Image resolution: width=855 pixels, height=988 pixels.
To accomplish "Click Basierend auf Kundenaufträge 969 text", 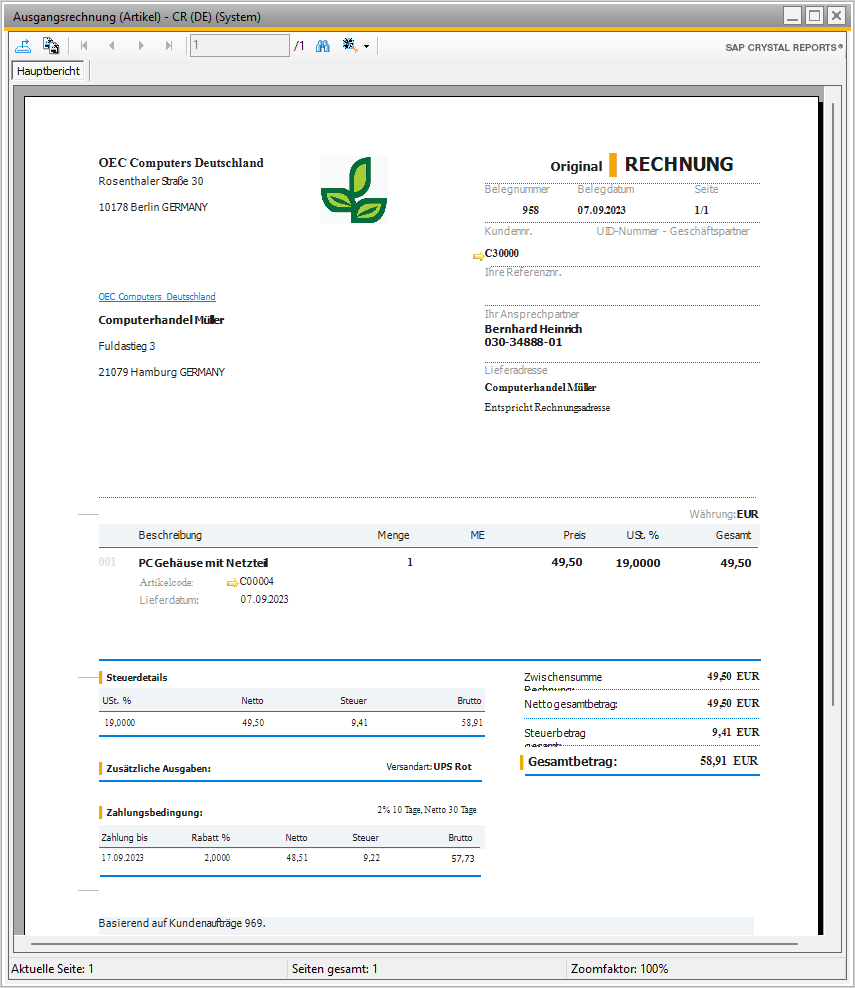I will pos(182,923).
